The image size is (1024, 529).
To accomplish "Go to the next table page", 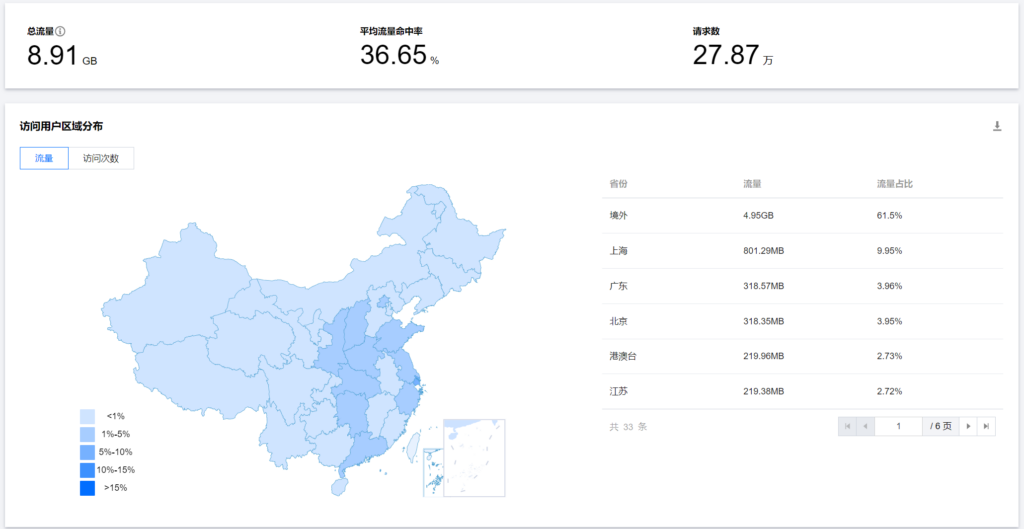I will point(968,426).
